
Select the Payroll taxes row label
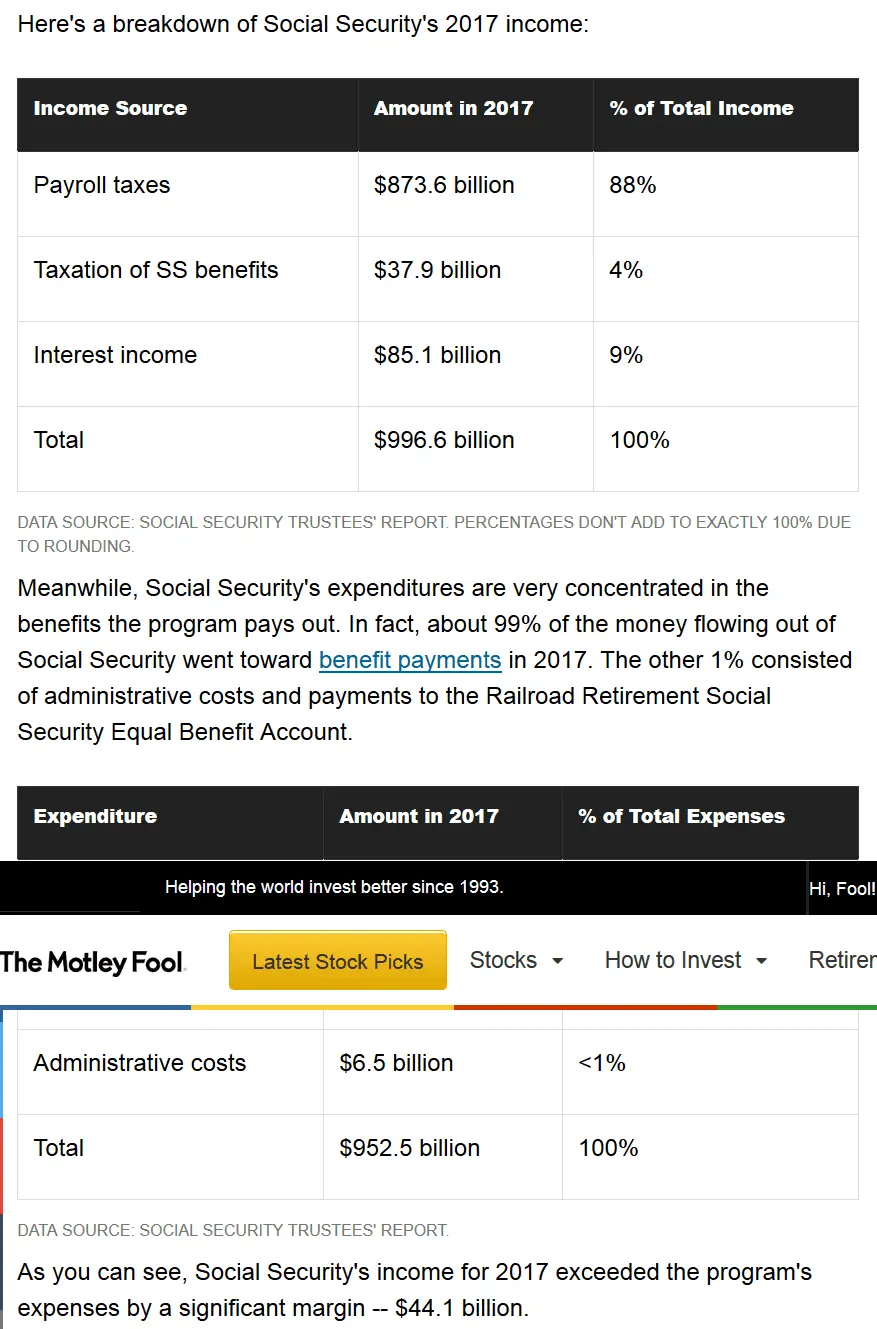(102, 185)
